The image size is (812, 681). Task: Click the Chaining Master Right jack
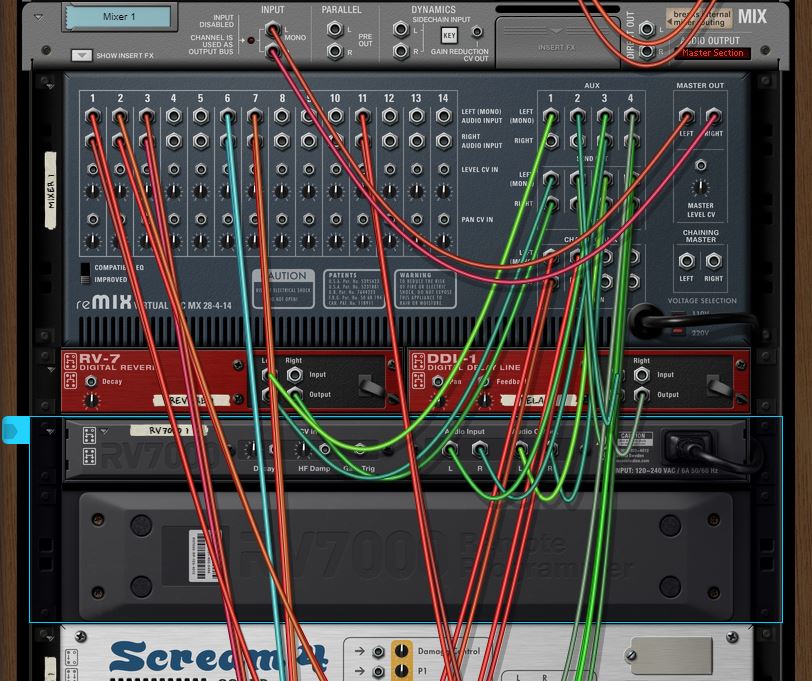[713, 260]
